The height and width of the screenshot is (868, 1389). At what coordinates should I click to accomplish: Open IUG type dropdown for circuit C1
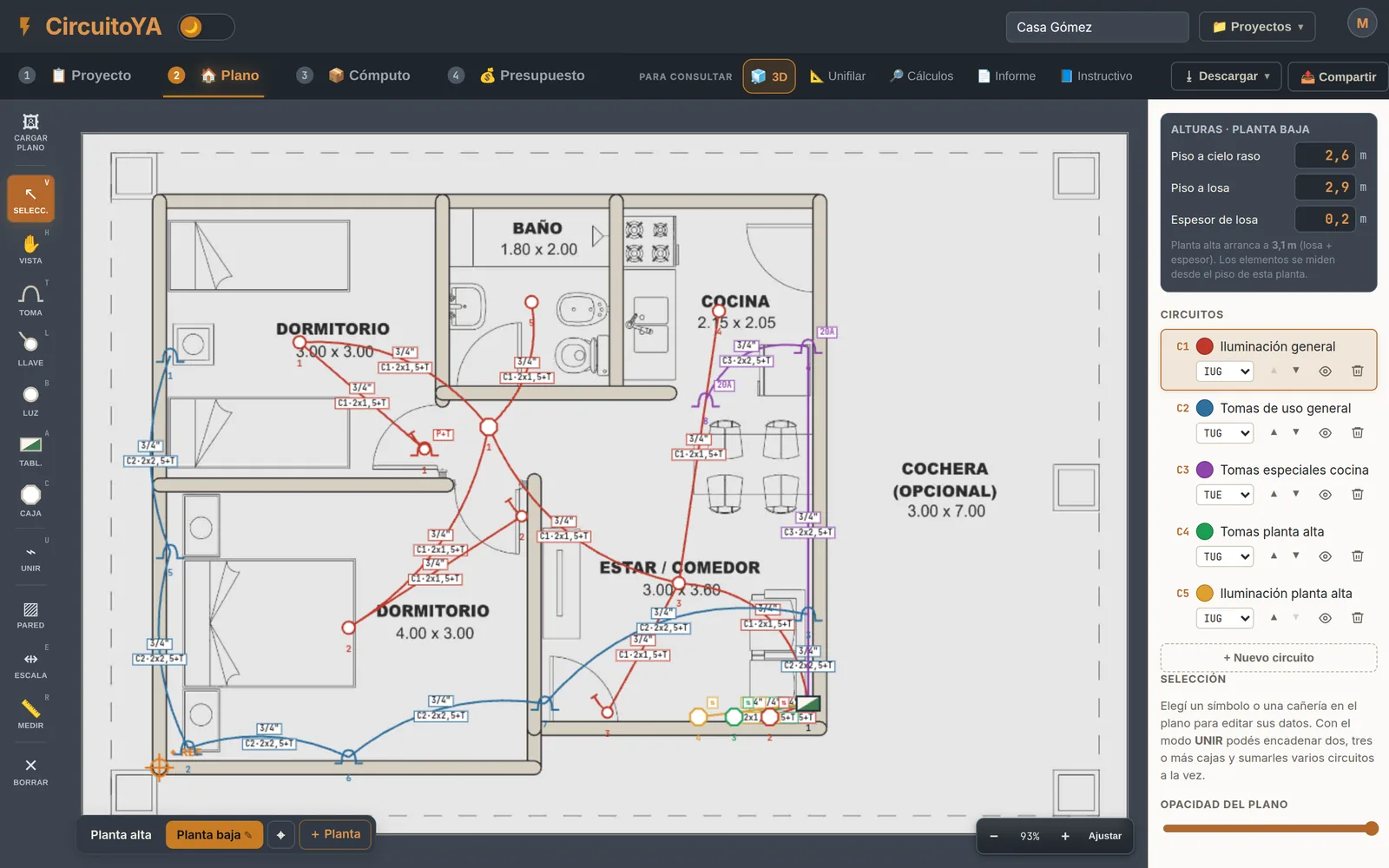click(1224, 372)
